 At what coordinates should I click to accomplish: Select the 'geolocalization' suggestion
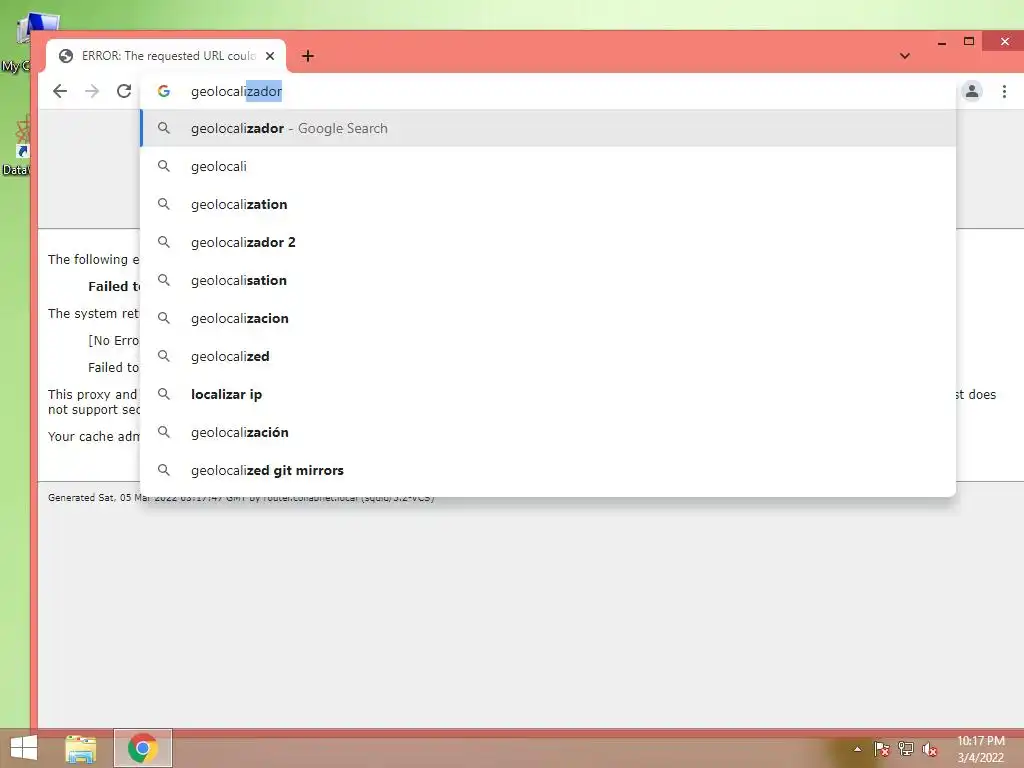tap(549, 204)
